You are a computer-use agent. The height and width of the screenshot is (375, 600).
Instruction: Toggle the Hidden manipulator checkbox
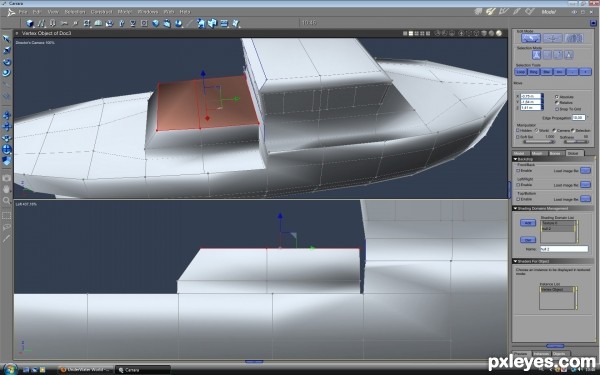tap(518, 130)
